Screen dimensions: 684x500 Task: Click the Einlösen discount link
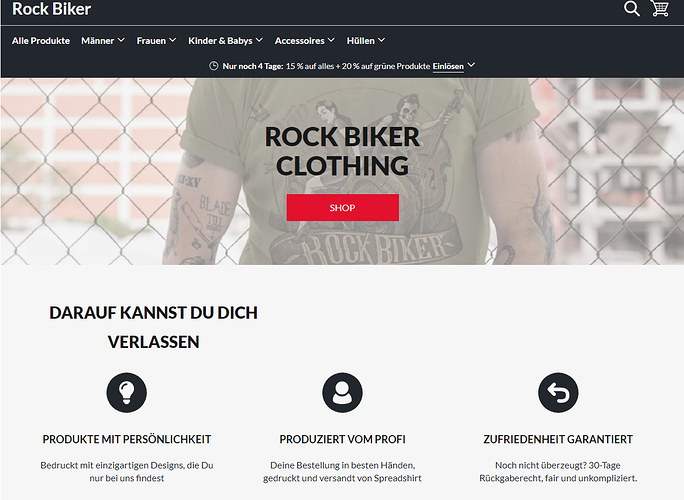(x=448, y=66)
